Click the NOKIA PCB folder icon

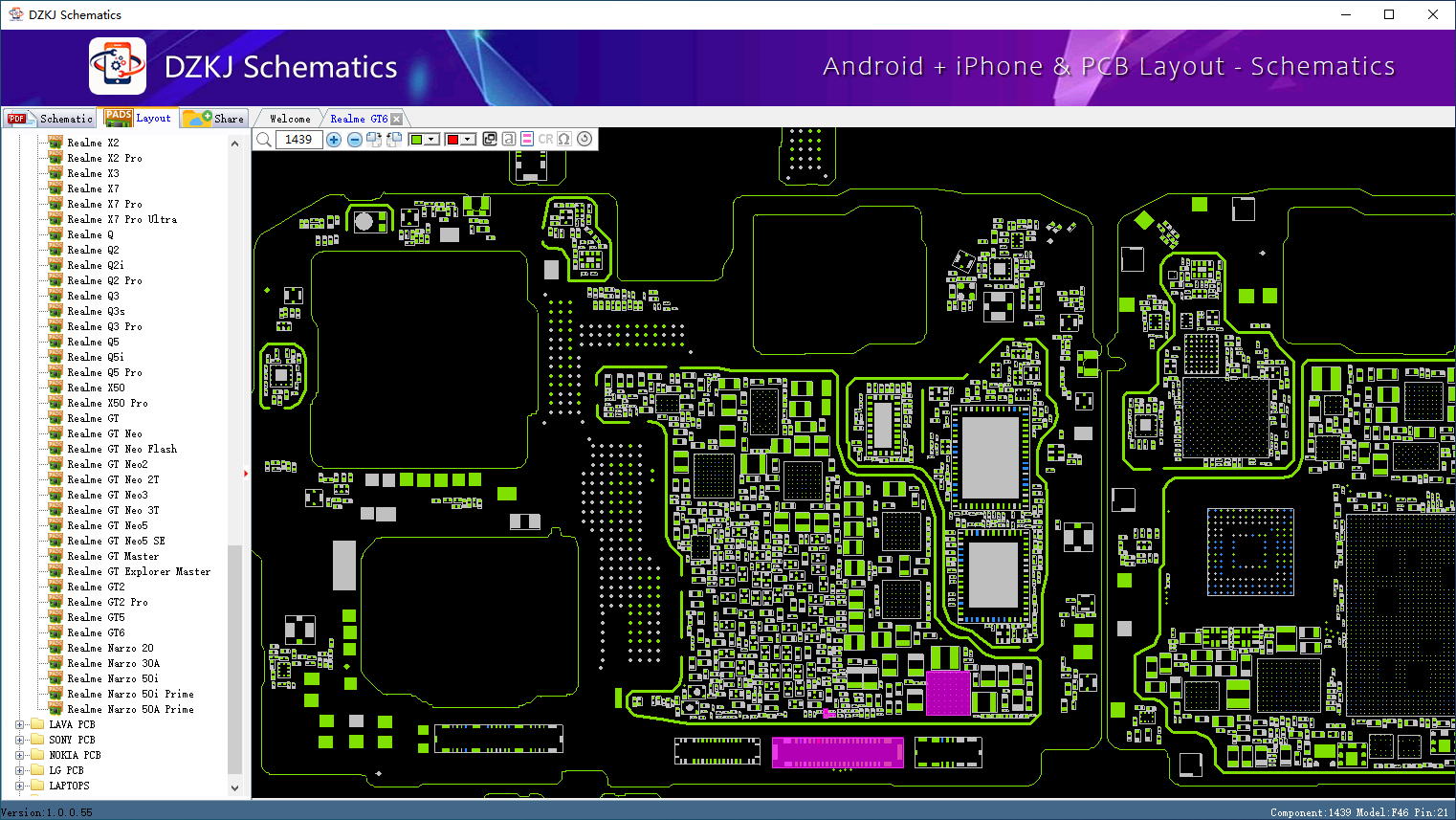click(x=37, y=755)
